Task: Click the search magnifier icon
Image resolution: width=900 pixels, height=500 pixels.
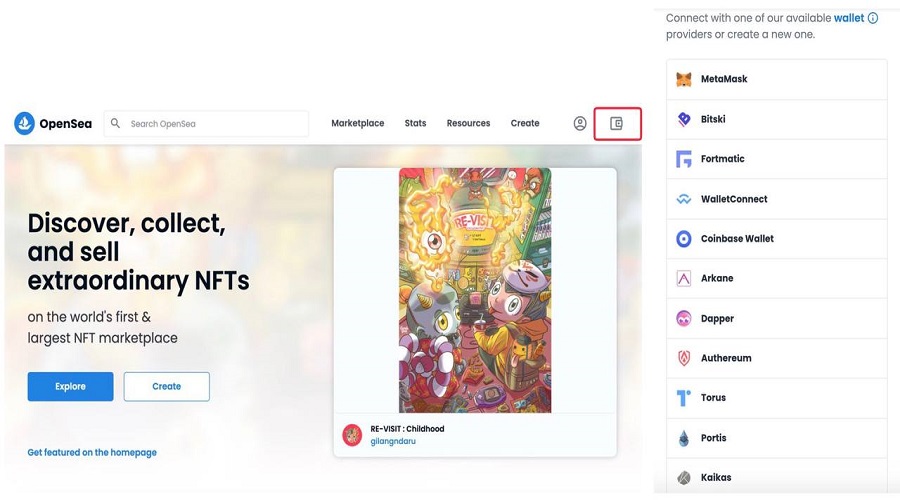Action: tap(115, 123)
